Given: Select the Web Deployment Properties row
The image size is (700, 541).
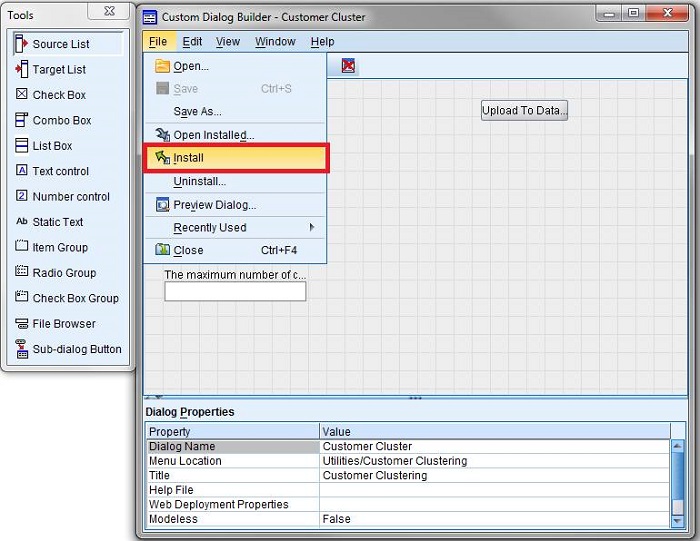Looking at the screenshot, I should [408, 504].
